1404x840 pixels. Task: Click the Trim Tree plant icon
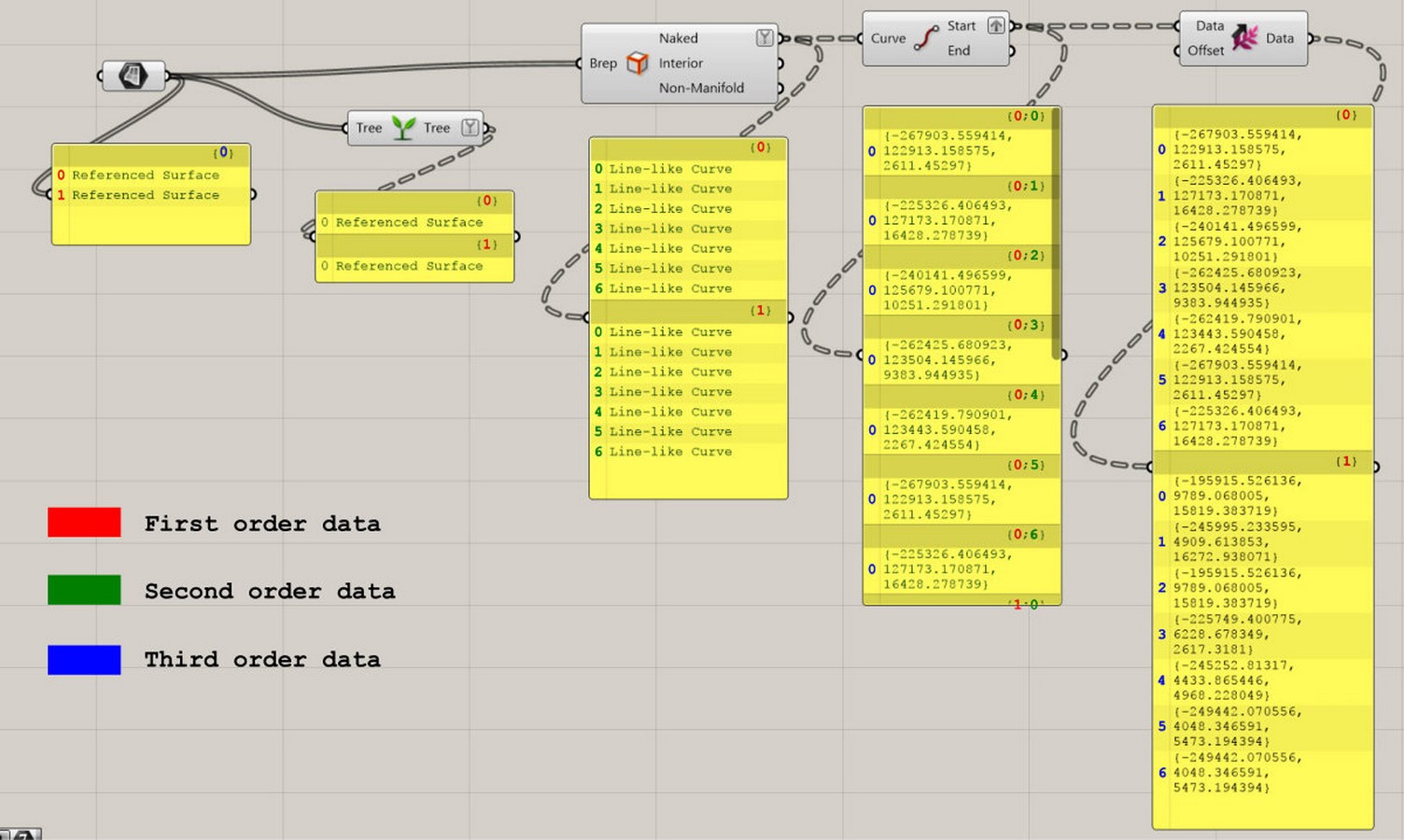403,128
